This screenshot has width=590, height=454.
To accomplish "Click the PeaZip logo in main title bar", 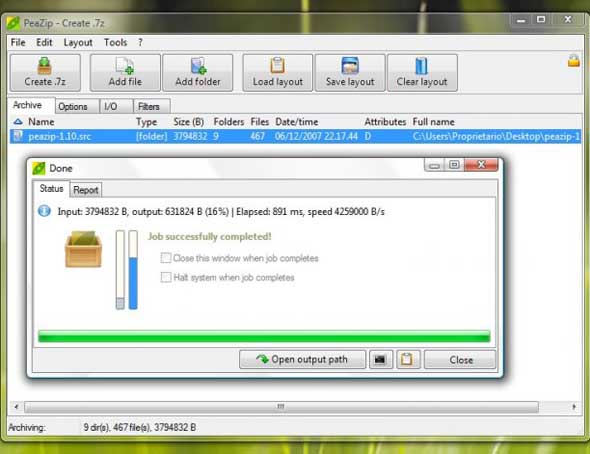I will click(13, 23).
